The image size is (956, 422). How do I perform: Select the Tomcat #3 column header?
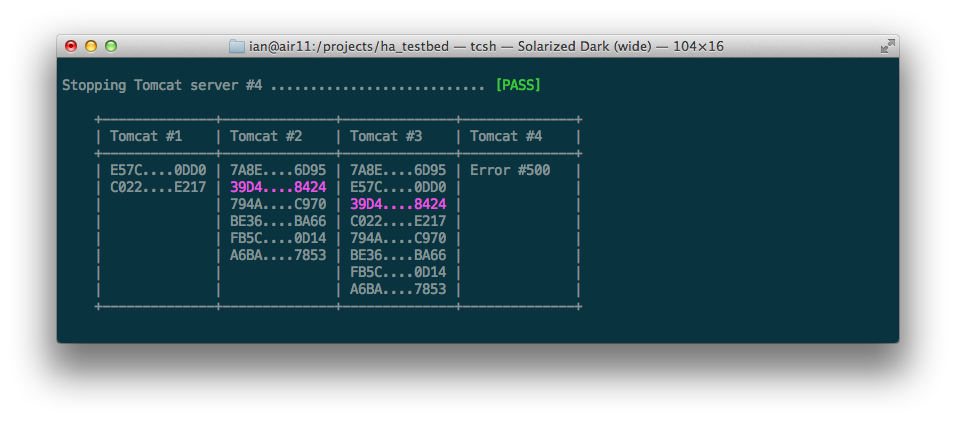pyautogui.click(x=386, y=136)
